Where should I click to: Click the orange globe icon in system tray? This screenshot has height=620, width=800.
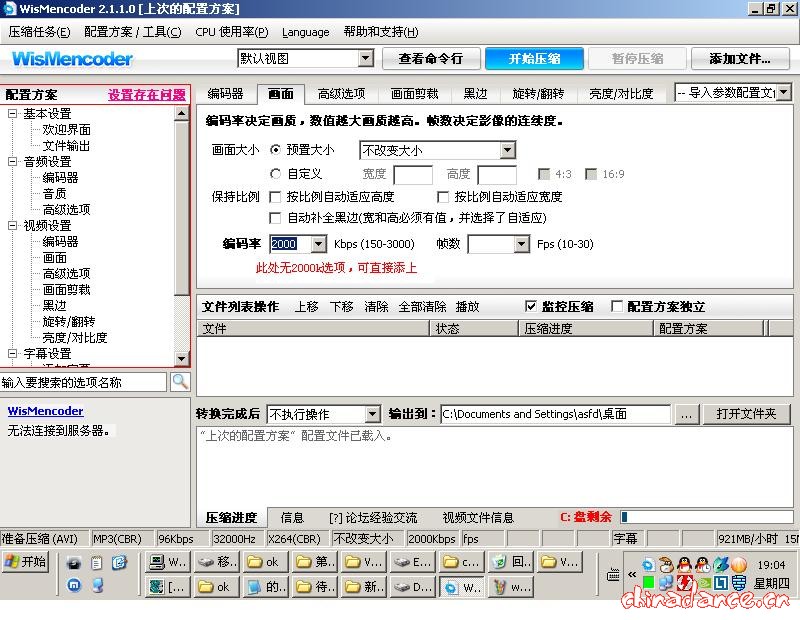pyautogui.click(x=738, y=565)
